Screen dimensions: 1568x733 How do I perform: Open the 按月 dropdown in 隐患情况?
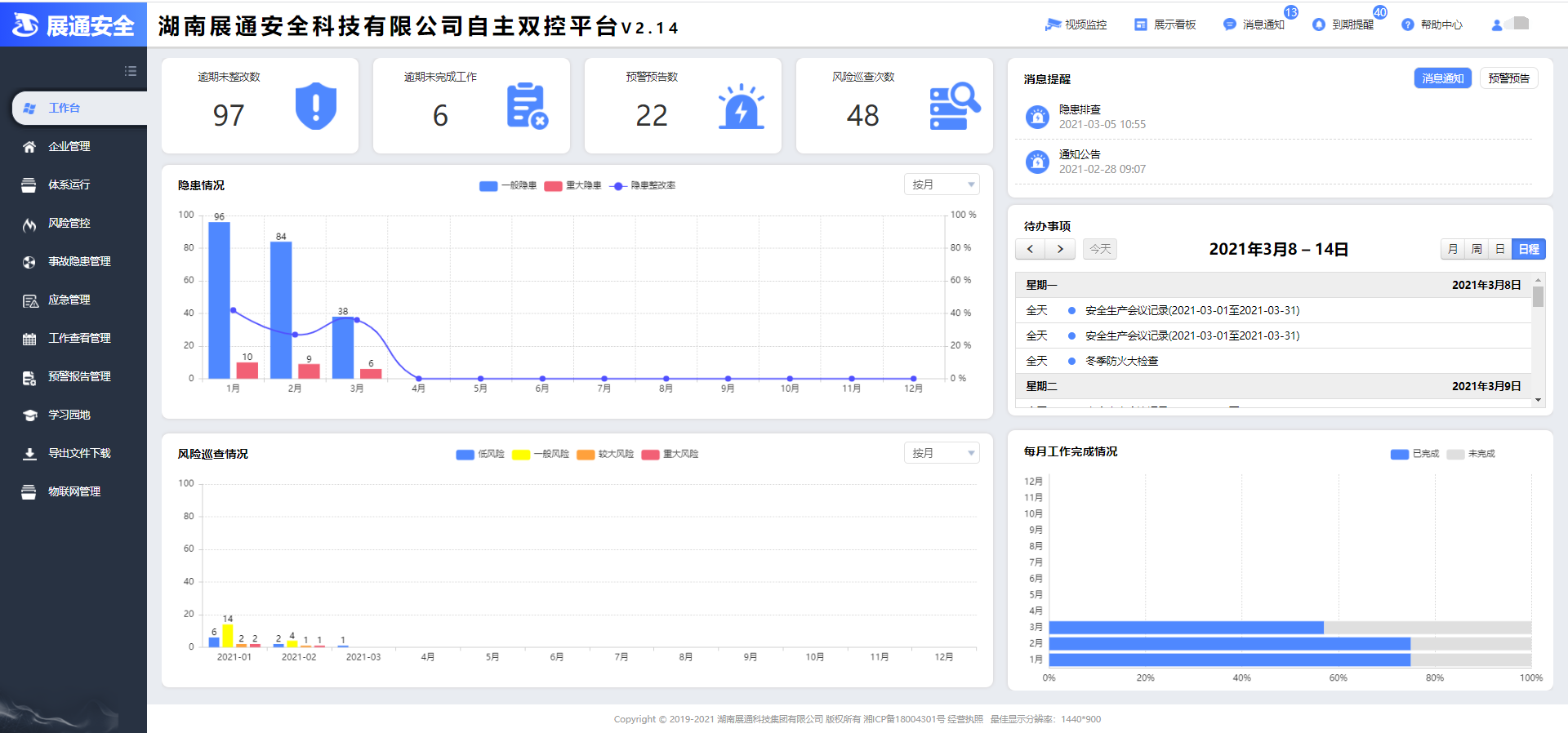(942, 184)
